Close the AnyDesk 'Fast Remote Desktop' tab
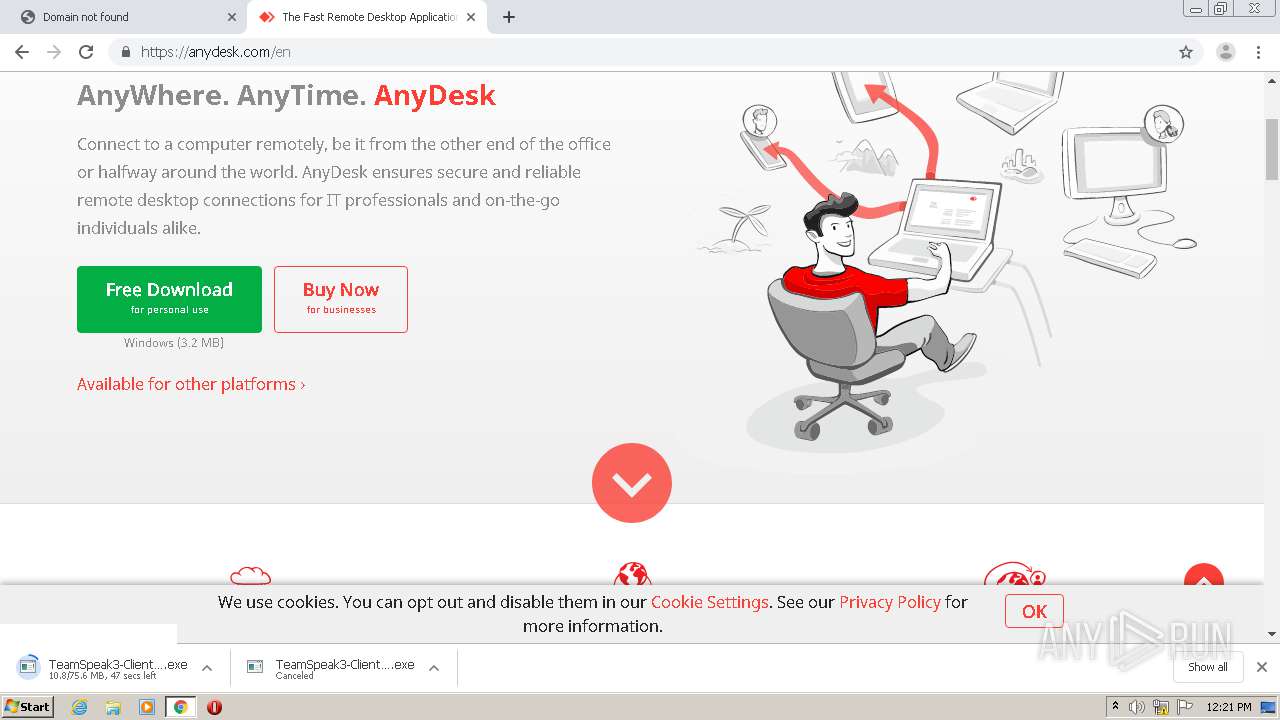Viewport: 1280px width, 720px height. [471, 17]
